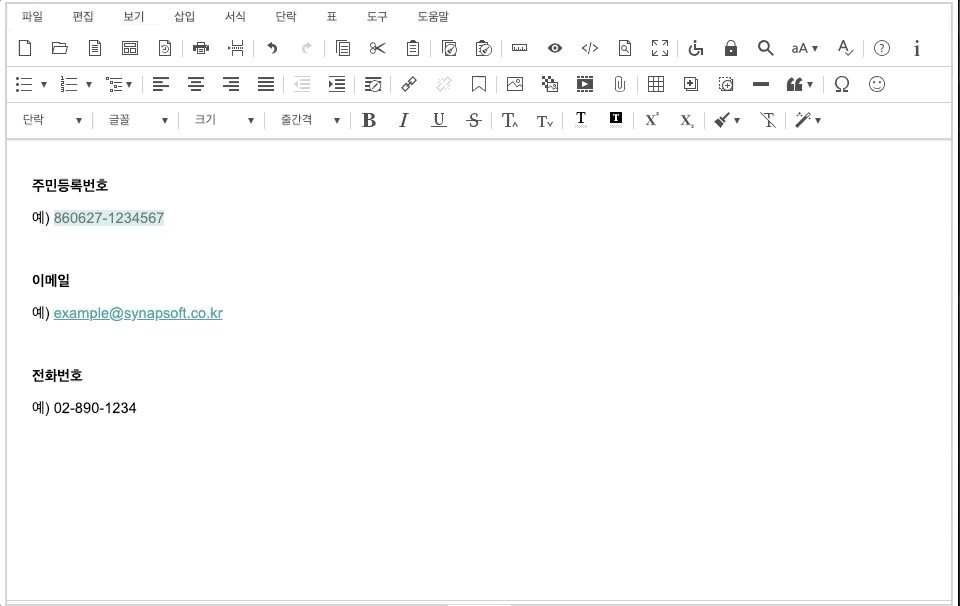The image size is (960, 606).
Task: Toggle underline formatting
Action: [439, 120]
